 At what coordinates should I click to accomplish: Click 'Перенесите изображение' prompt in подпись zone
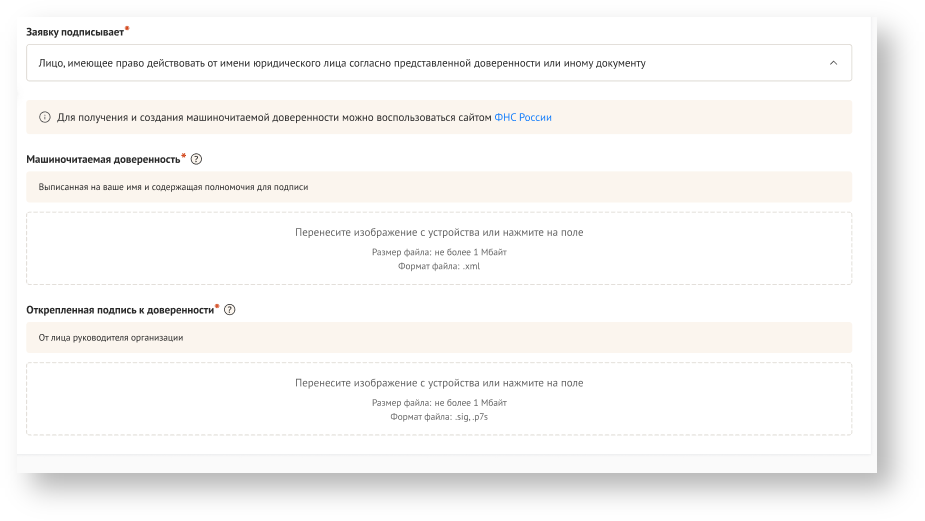click(x=439, y=383)
